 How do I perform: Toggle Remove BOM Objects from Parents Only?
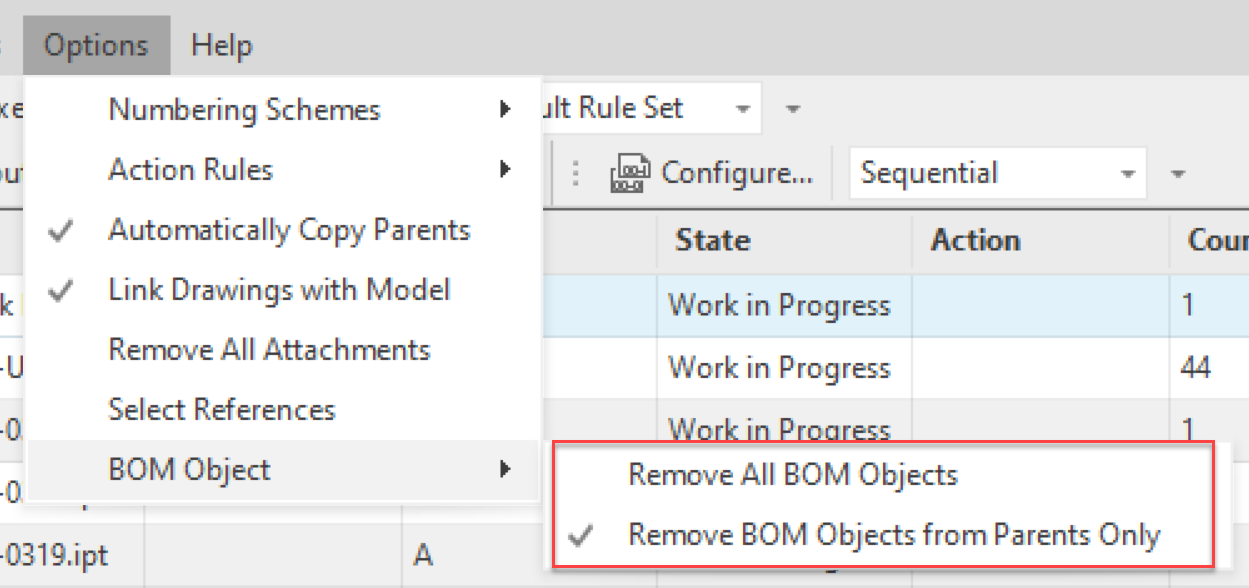tap(893, 535)
